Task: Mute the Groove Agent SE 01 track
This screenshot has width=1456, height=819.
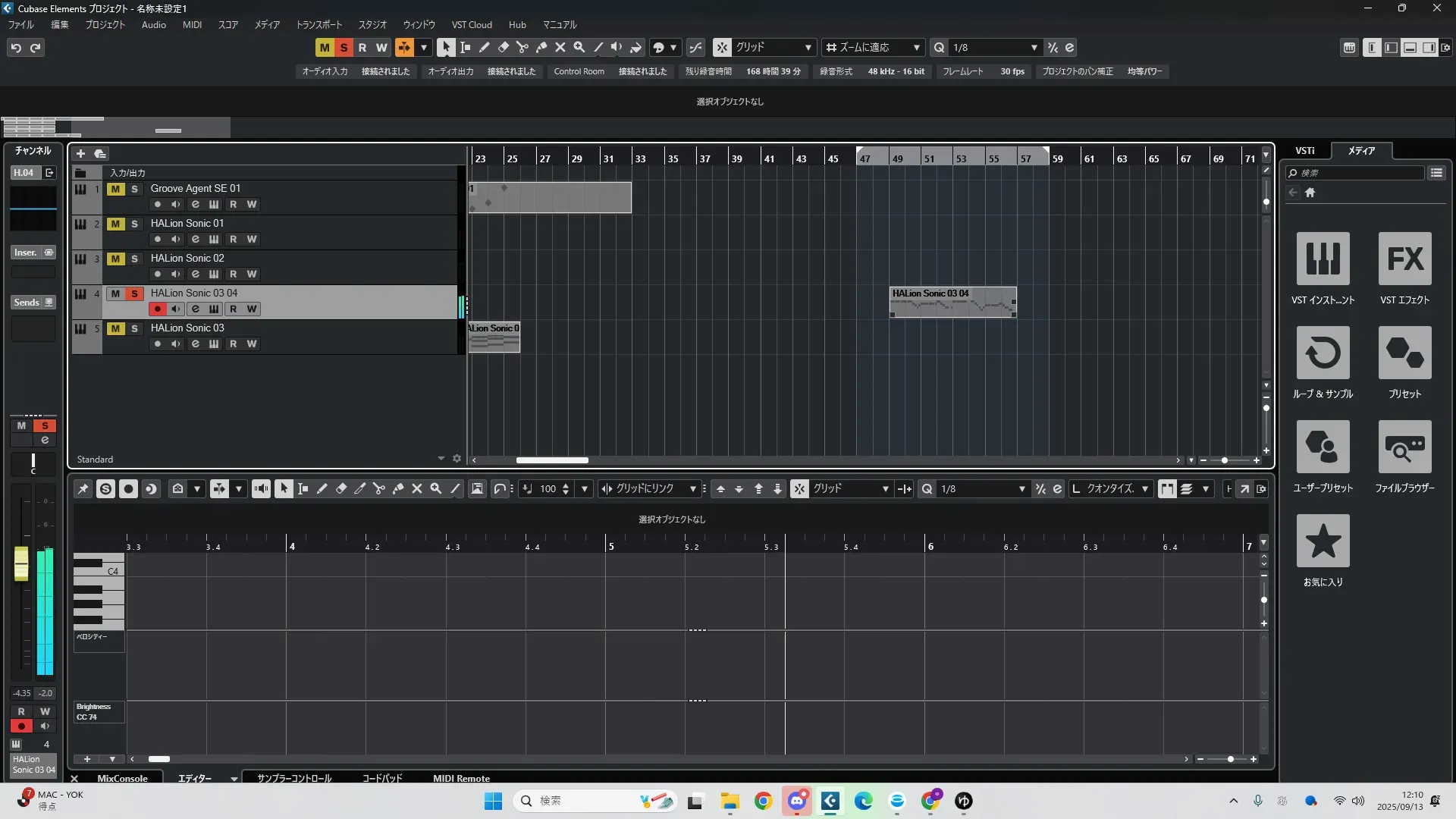Action: [x=115, y=189]
